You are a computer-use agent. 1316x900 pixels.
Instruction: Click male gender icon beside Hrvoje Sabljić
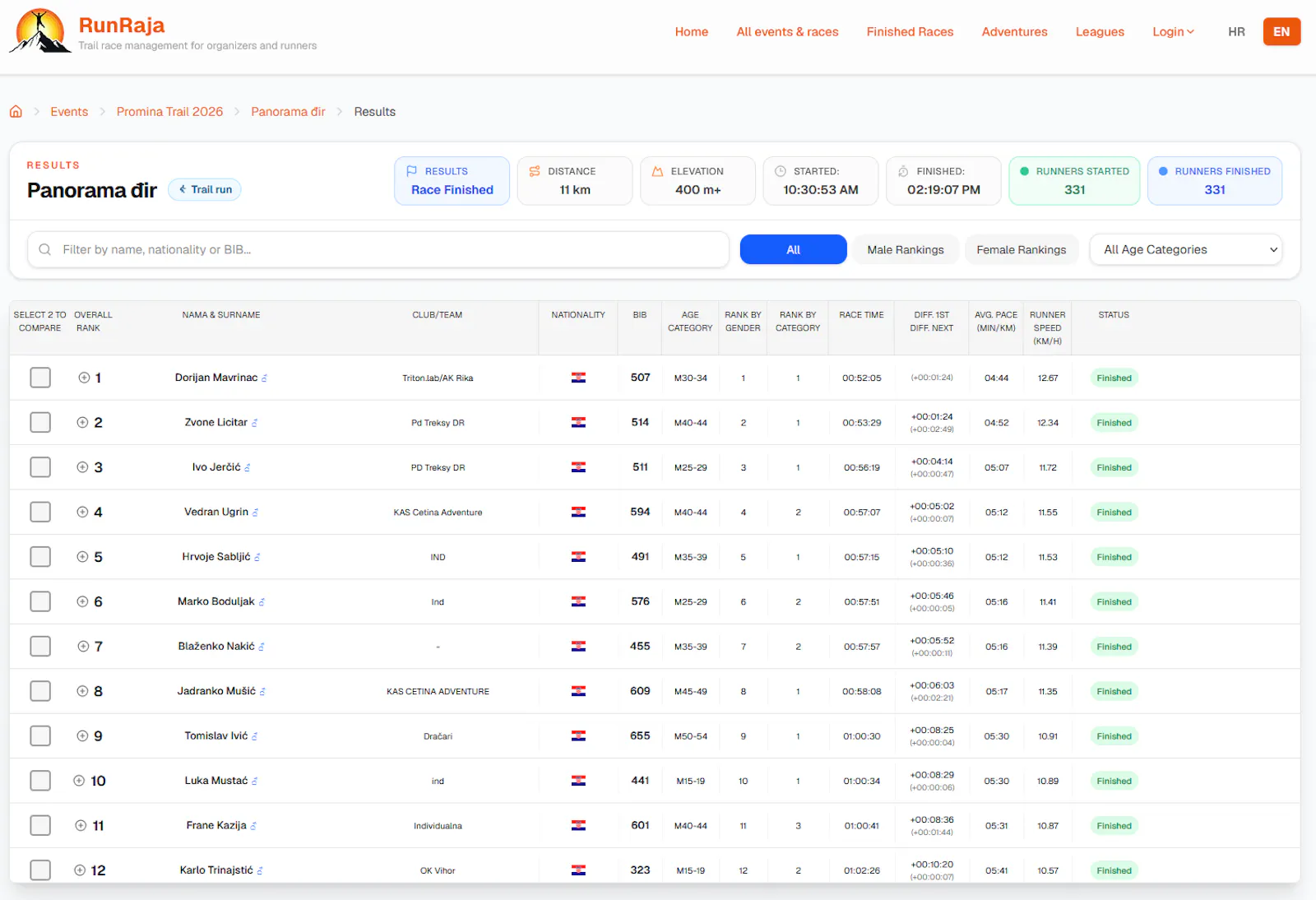(257, 558)
